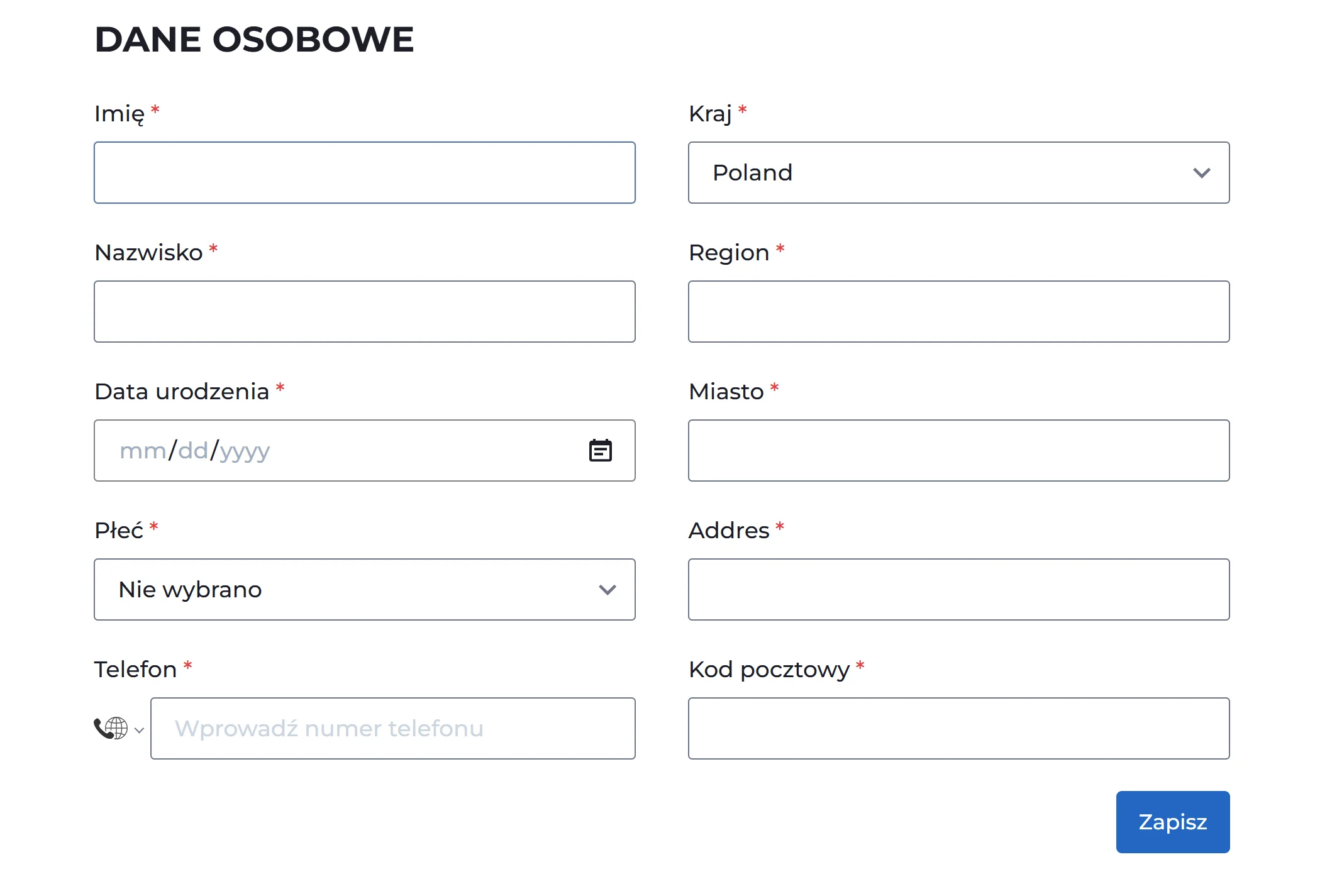Click the Region input field
The width and height of the screenshot is (1332, 896).
958,311
